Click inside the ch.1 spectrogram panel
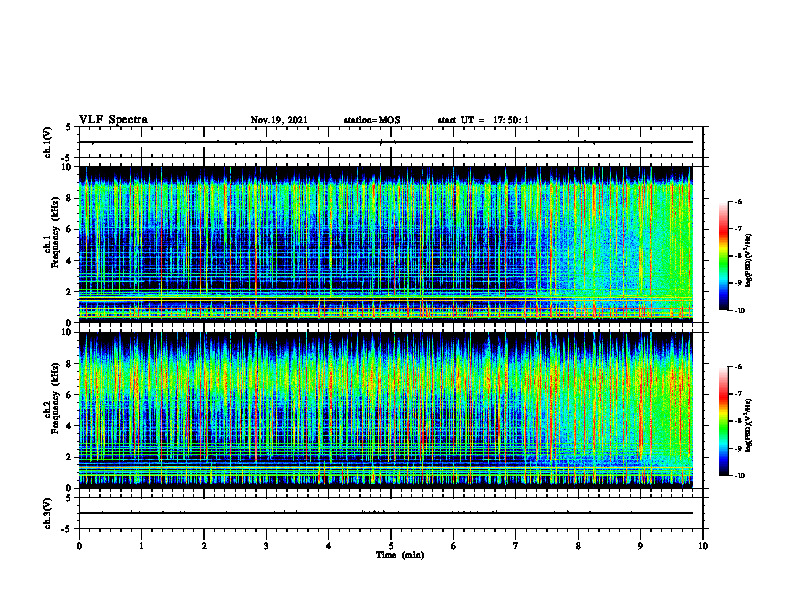 [x=386, y=244]
